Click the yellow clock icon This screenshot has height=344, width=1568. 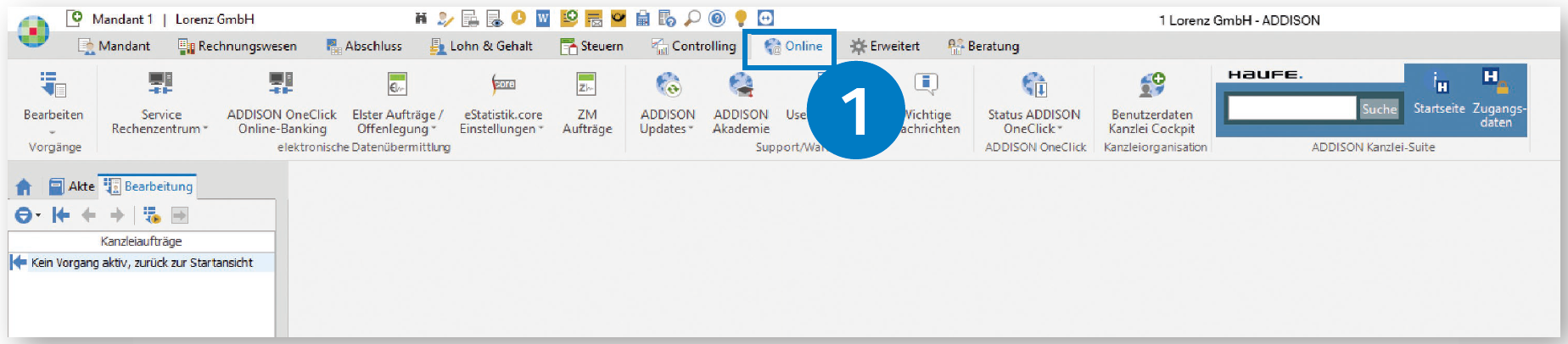click(518, 18)
